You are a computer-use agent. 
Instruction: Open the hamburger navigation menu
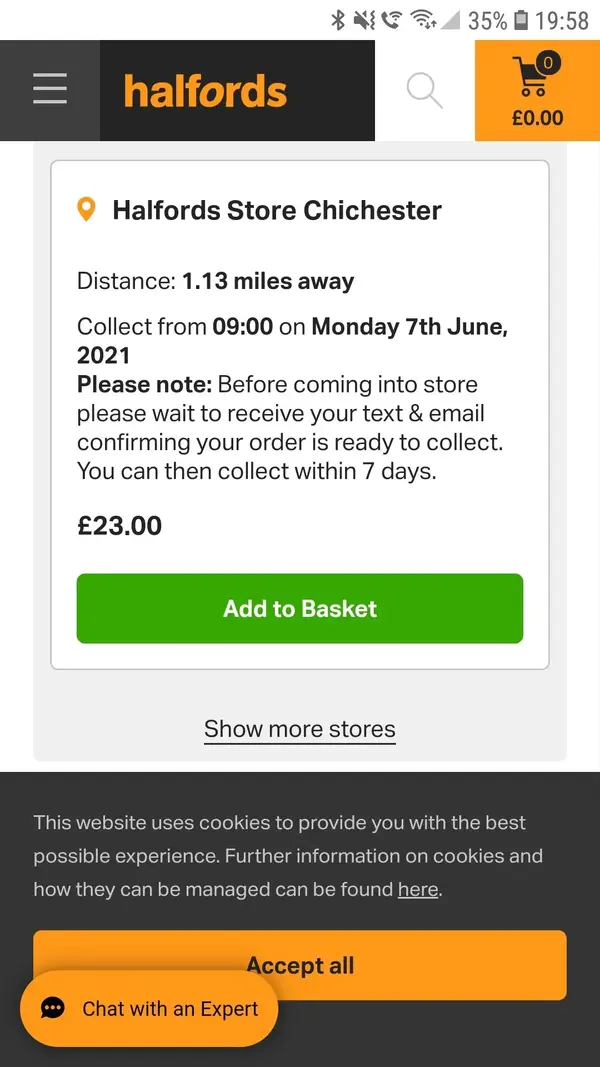coord(50,90)
